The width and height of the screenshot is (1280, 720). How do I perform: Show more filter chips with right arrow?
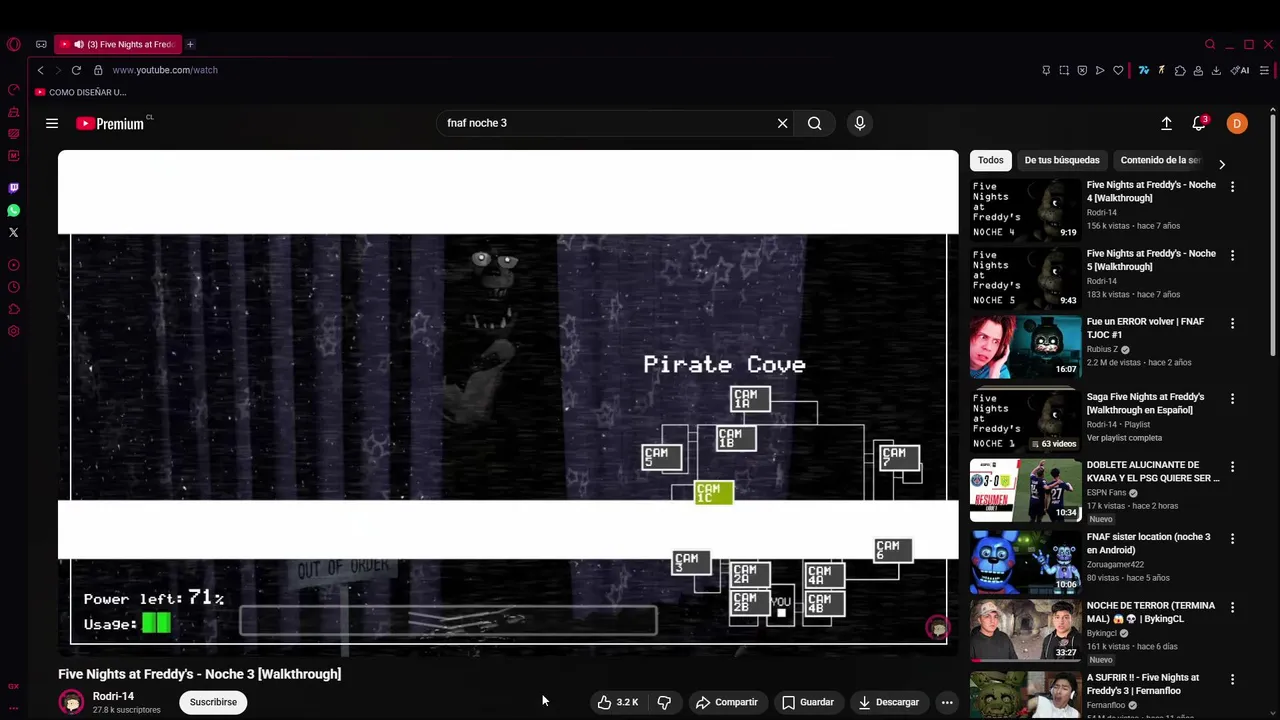[x=1221, y=163]
